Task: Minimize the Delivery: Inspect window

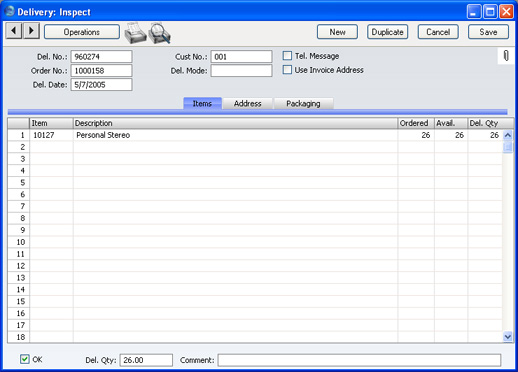Action: click(474, 12)
